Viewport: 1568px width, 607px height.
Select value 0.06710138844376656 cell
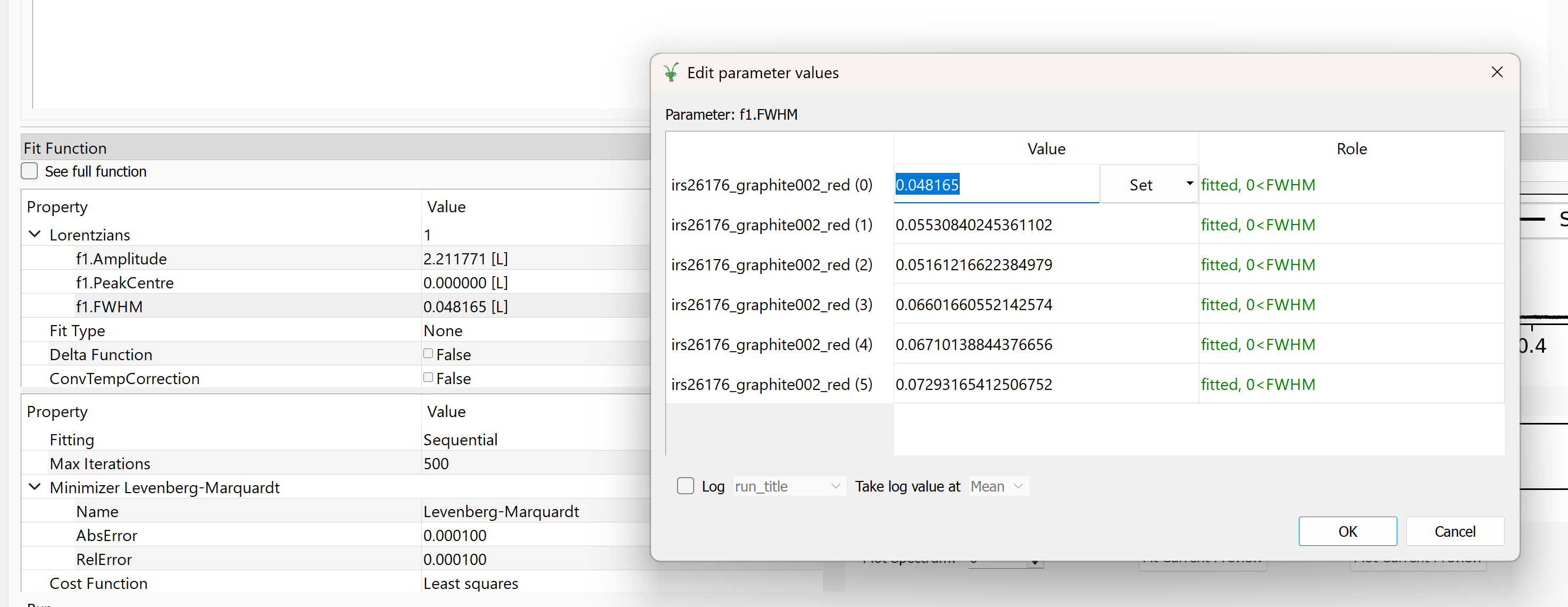coord(1046,344)
